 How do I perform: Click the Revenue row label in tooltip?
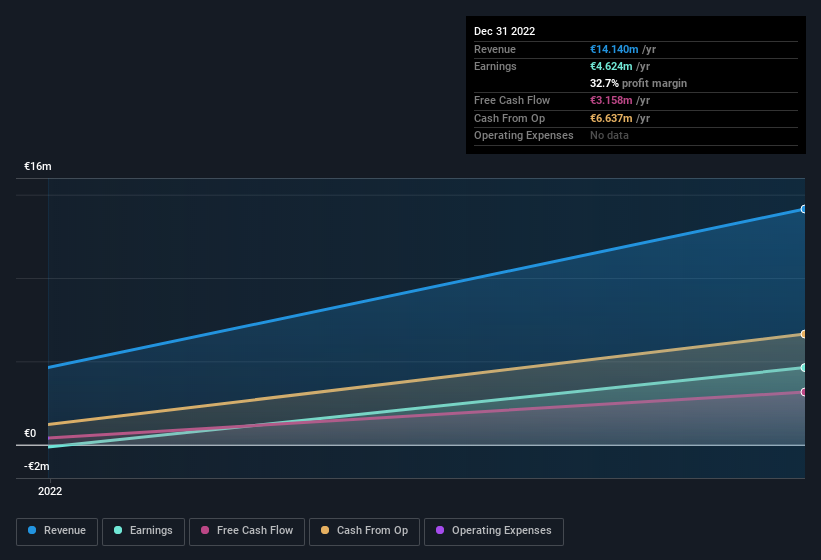[495, 49]
